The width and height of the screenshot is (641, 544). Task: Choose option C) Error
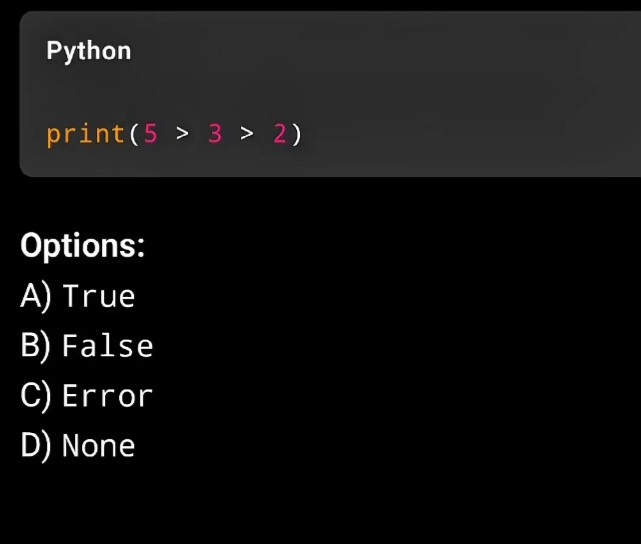(x=87, y=396)
